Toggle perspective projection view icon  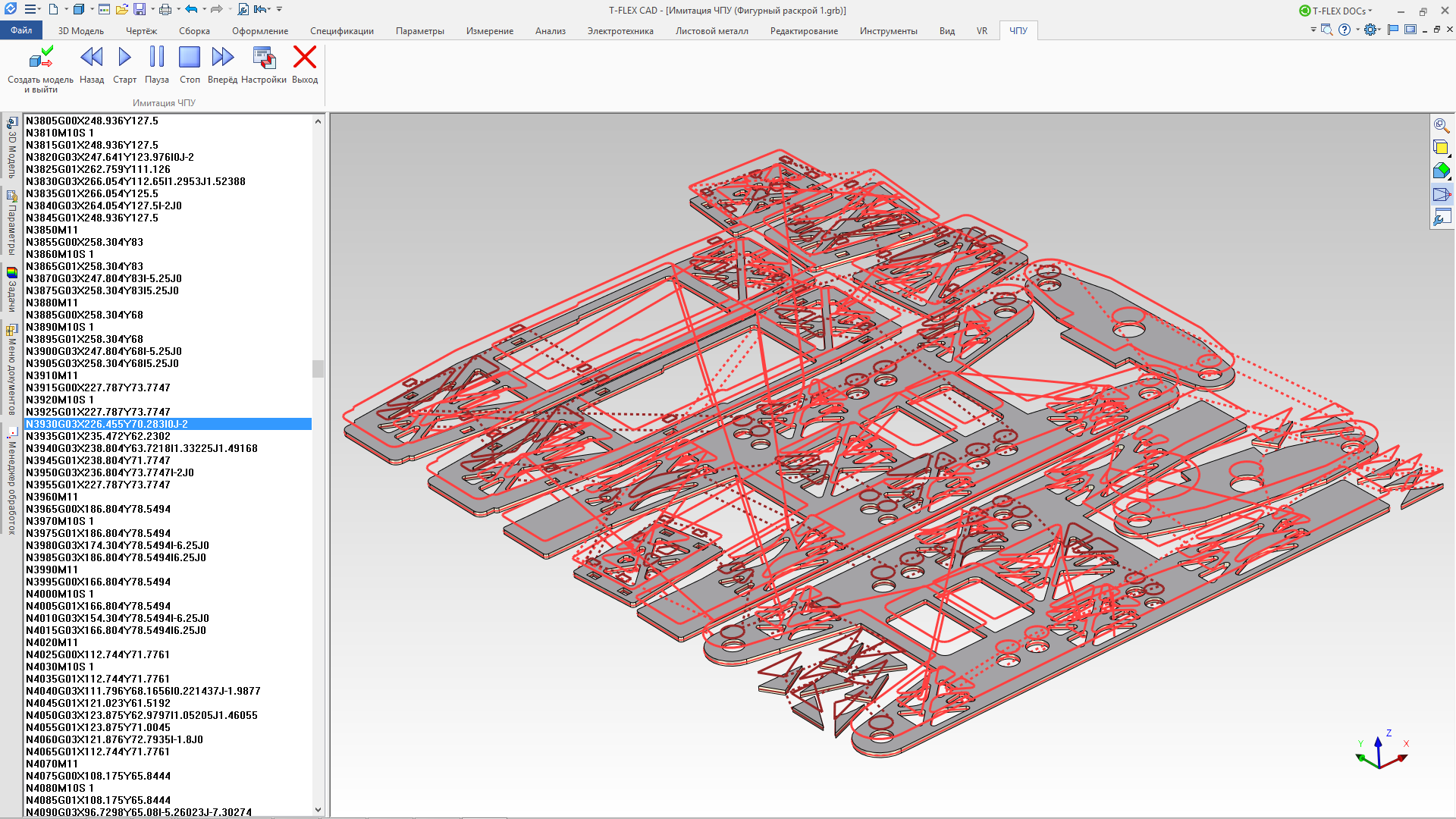[x=1442, y=195]
